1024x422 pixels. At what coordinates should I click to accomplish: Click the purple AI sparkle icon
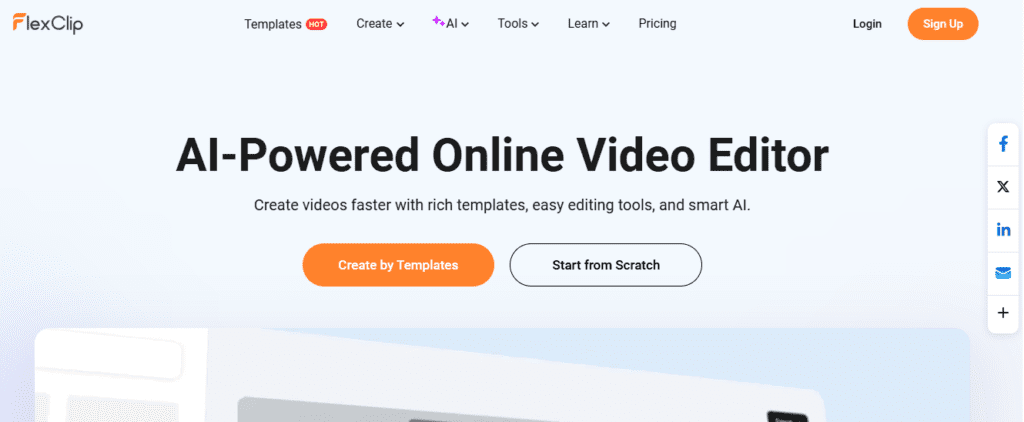[x=438, y=21]
